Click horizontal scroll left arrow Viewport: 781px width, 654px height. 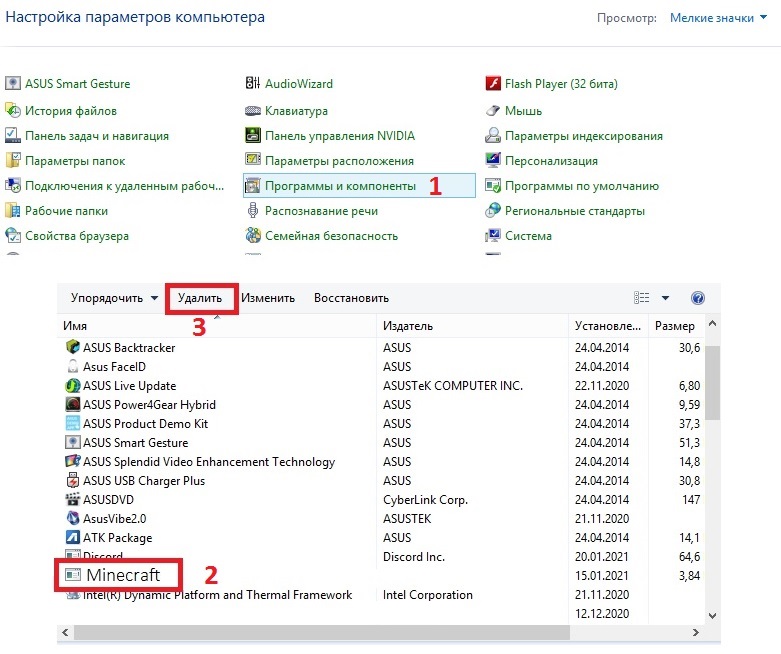click(x=65, y=633)
